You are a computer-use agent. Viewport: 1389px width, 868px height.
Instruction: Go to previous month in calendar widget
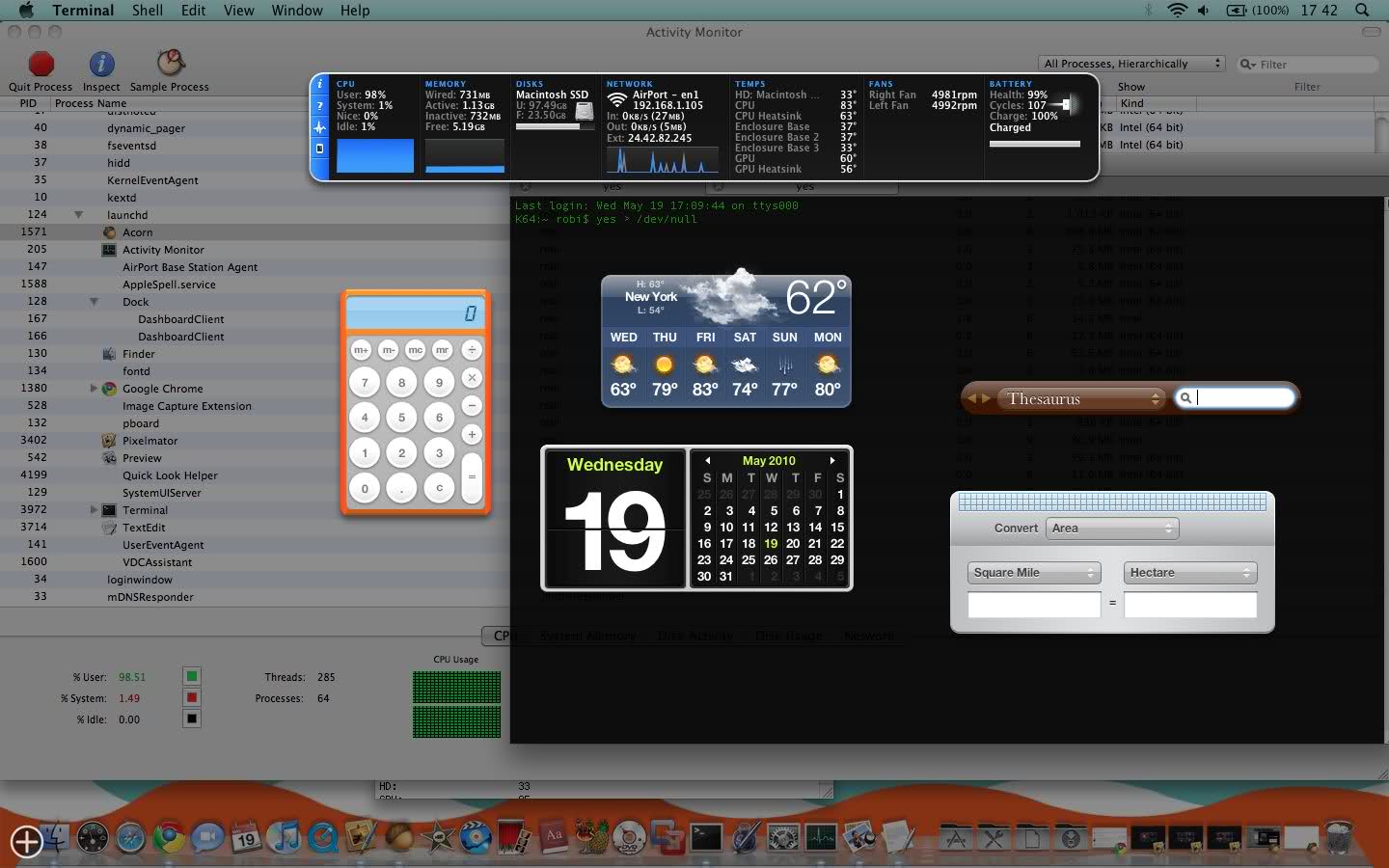coord(707,460)
